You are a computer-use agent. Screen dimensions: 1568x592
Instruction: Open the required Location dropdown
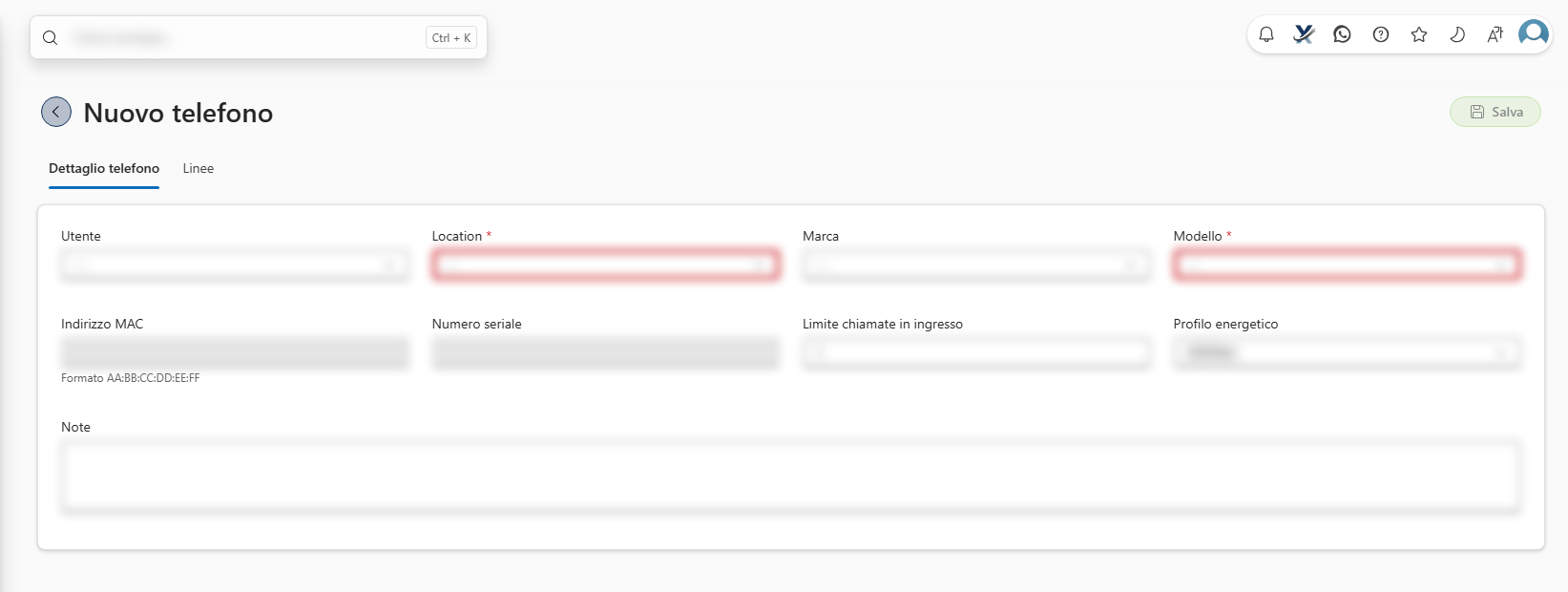[x=606, y=264]
